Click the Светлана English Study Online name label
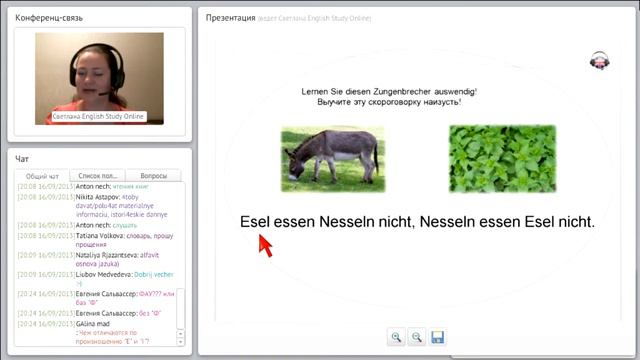The image size is (640, 360). (98, 116)
